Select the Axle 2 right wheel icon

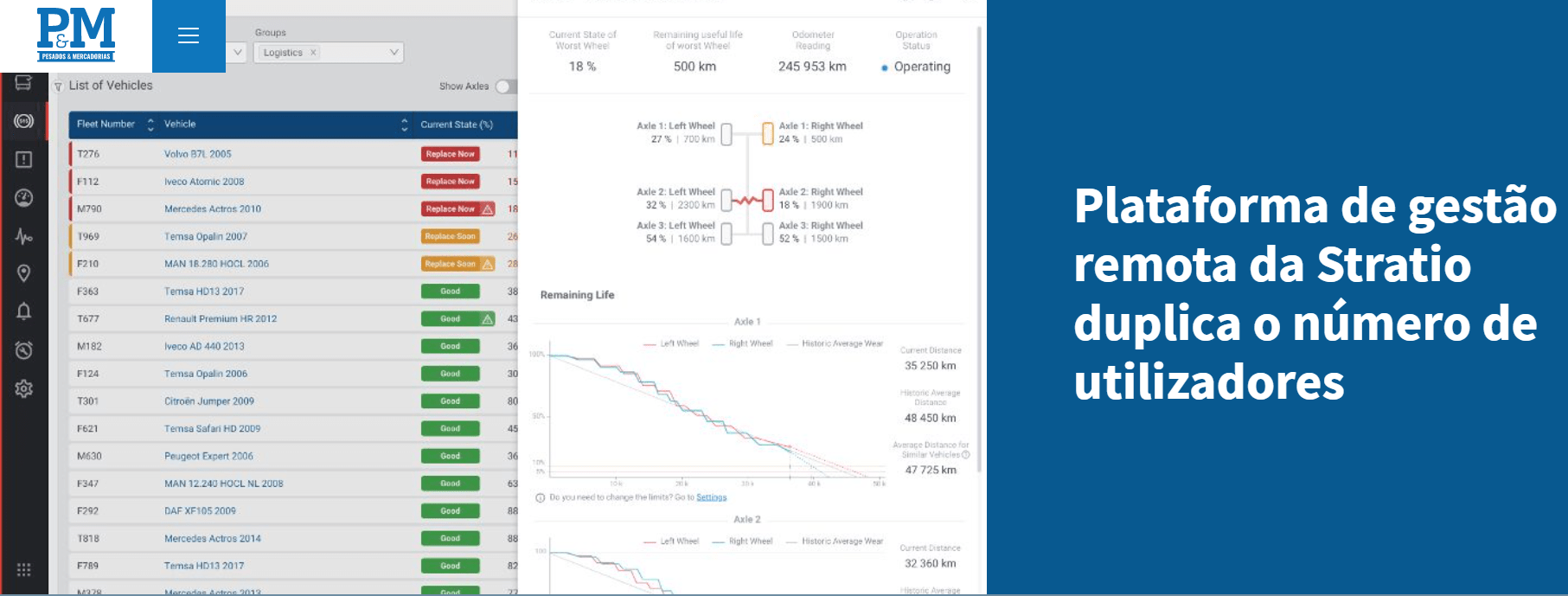click(x=767, y=200)
